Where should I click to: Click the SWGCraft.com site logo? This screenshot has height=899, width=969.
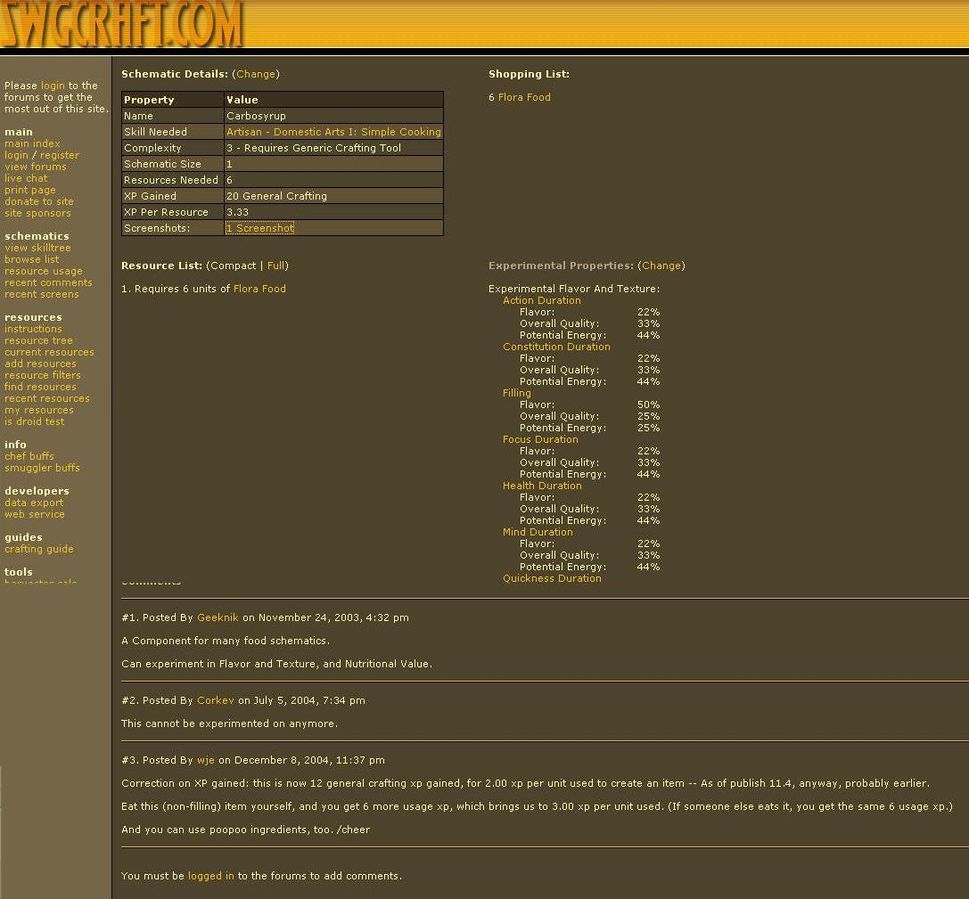(x=122, y=24)
